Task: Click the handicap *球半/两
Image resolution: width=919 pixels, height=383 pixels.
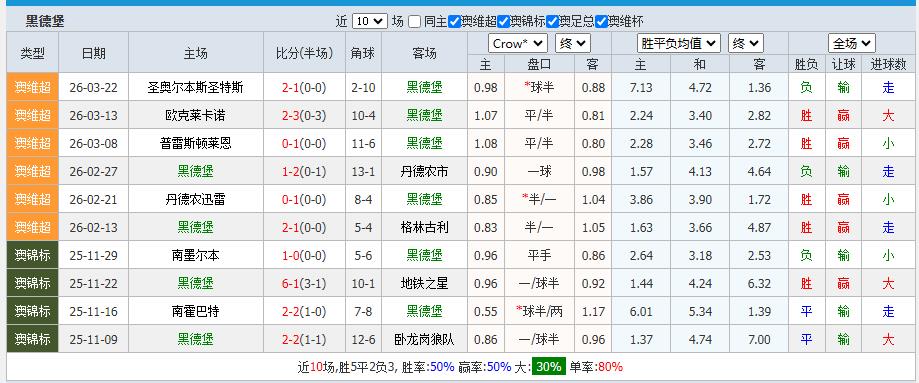Action: click(x=539, y=311)
